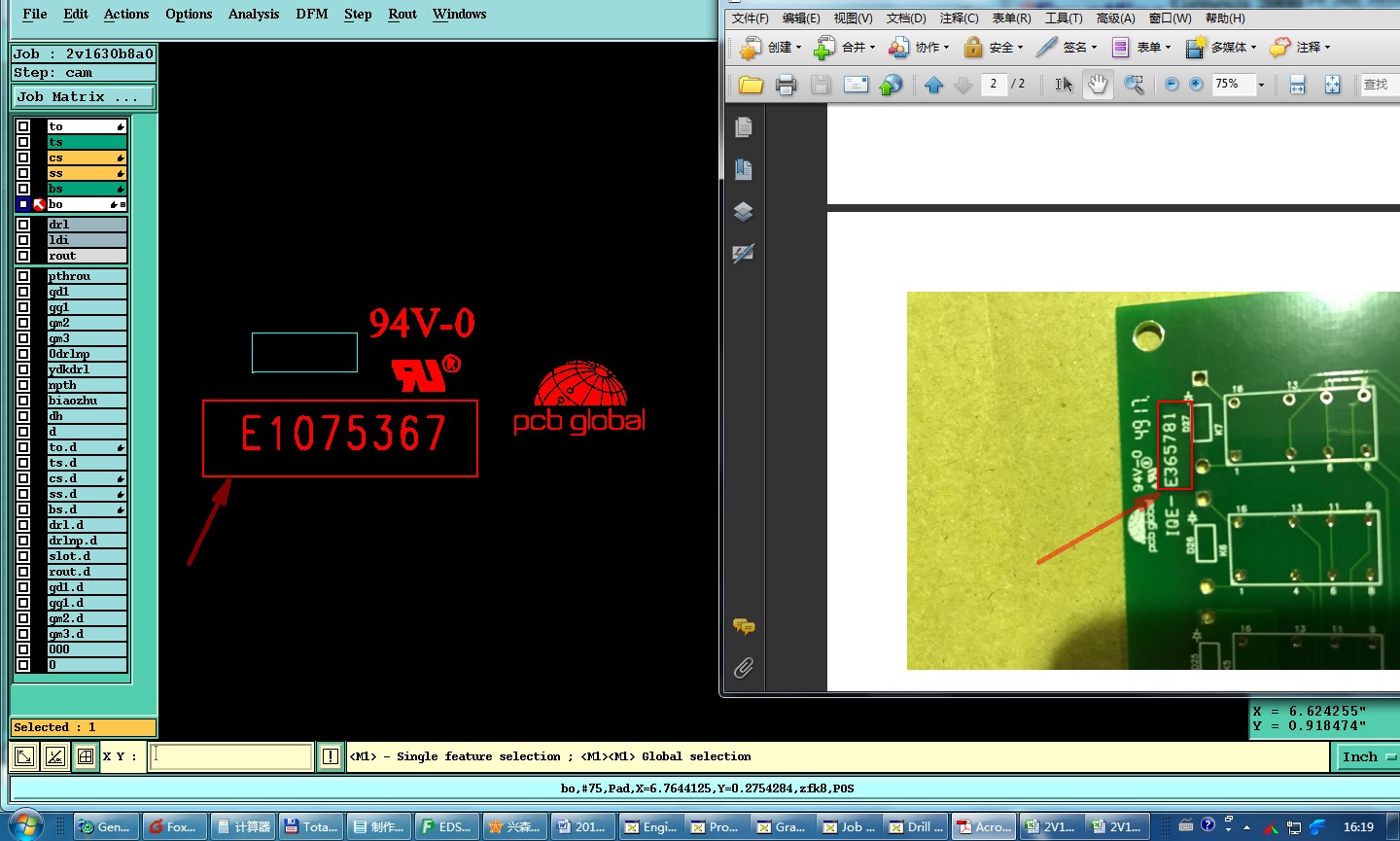This screenshot has height=841, width=1400.
Task: Open the DFM menu in Genesis
Action: (311, 14)
